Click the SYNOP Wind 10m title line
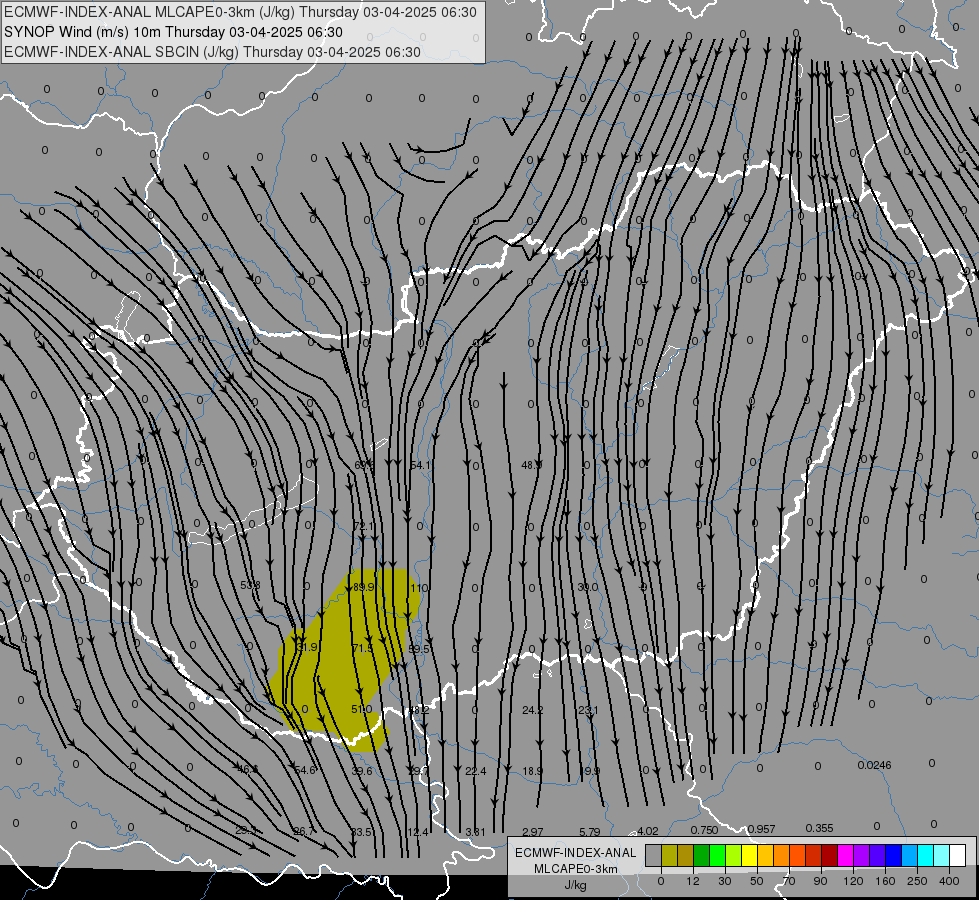The width and height of the screenshot is (979, 900). (174, 32)
